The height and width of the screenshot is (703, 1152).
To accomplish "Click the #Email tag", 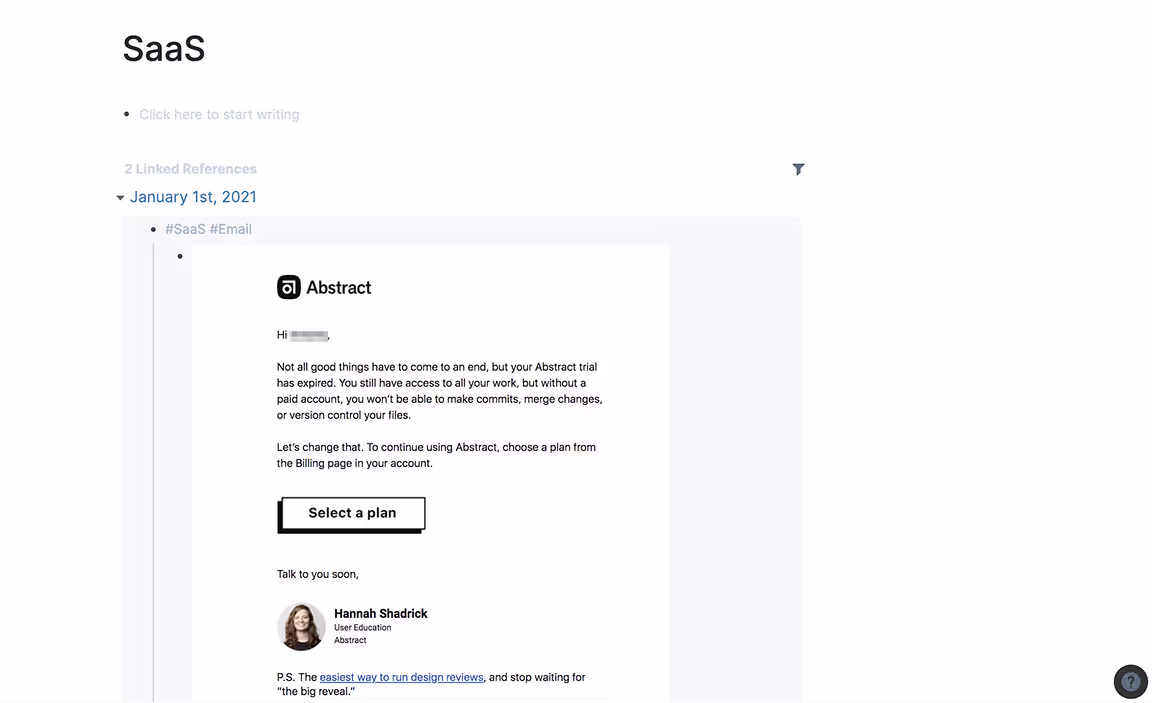I will coord(231,229).
